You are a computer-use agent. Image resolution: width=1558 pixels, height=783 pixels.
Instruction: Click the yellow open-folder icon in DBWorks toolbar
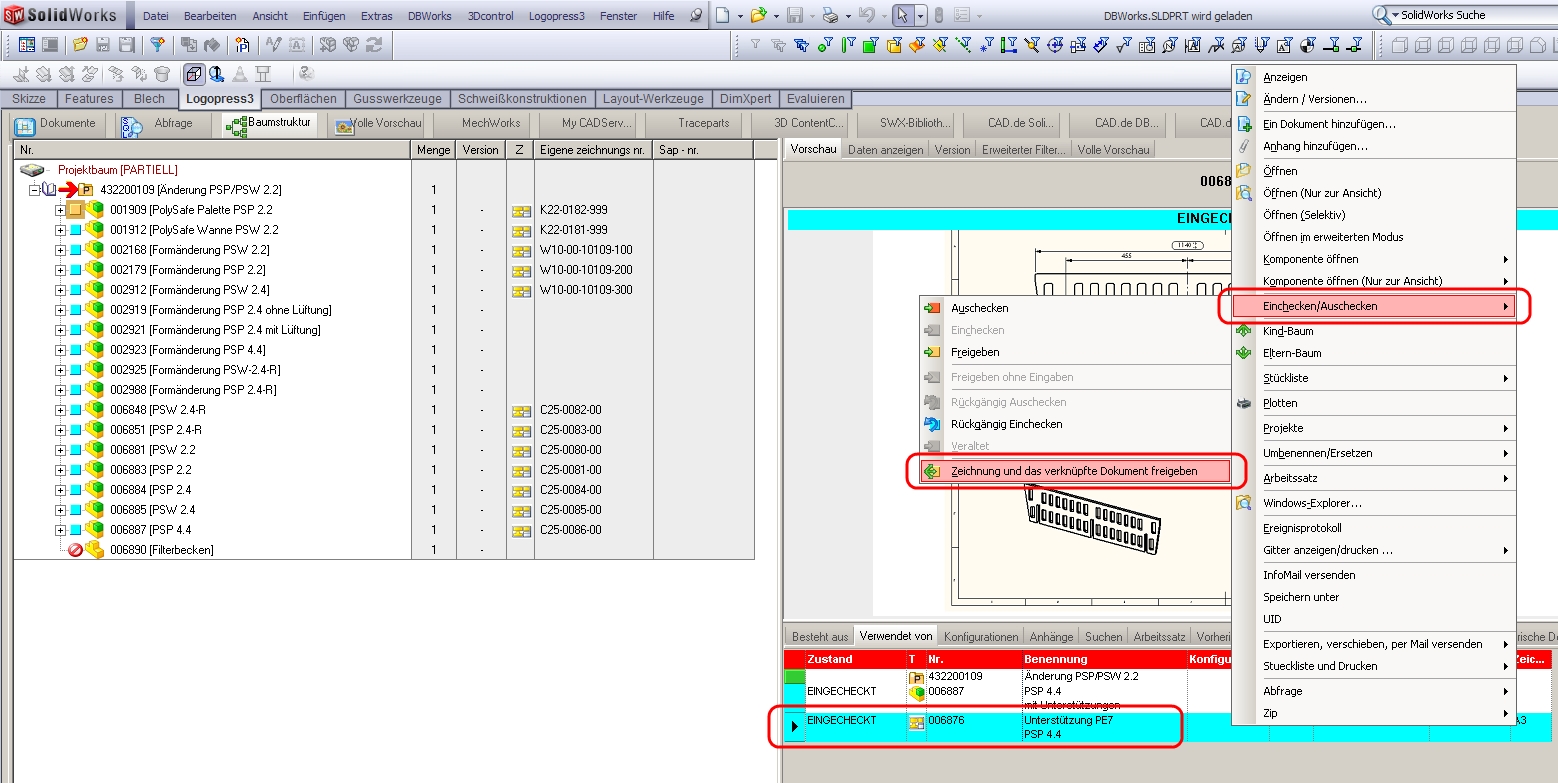(80, 45)
